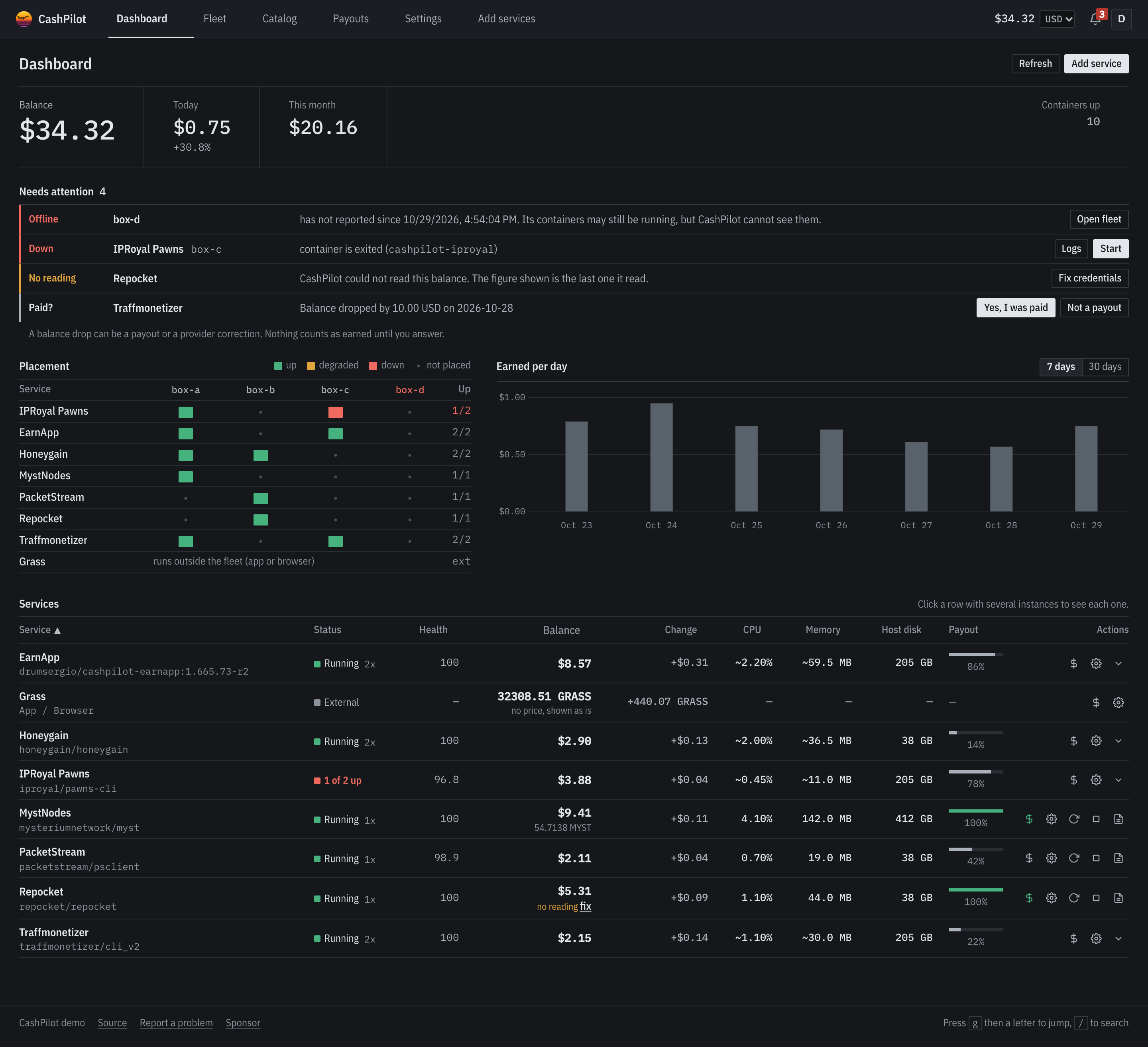Image resolution: width=1148 pixels, height=1047 pixels.
Task: Switch chart to 7 days
Action: tap(1060, 367)
